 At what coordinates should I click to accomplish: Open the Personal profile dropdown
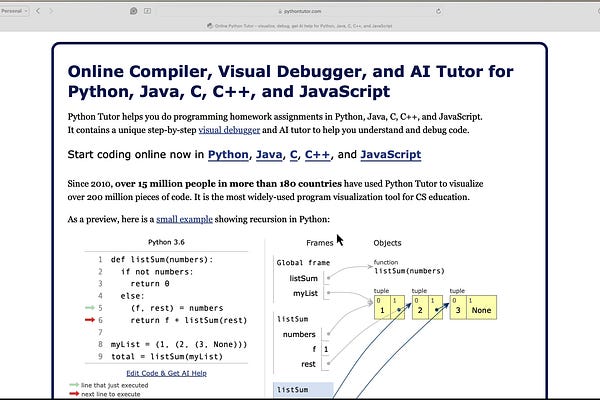click(14, 11)
